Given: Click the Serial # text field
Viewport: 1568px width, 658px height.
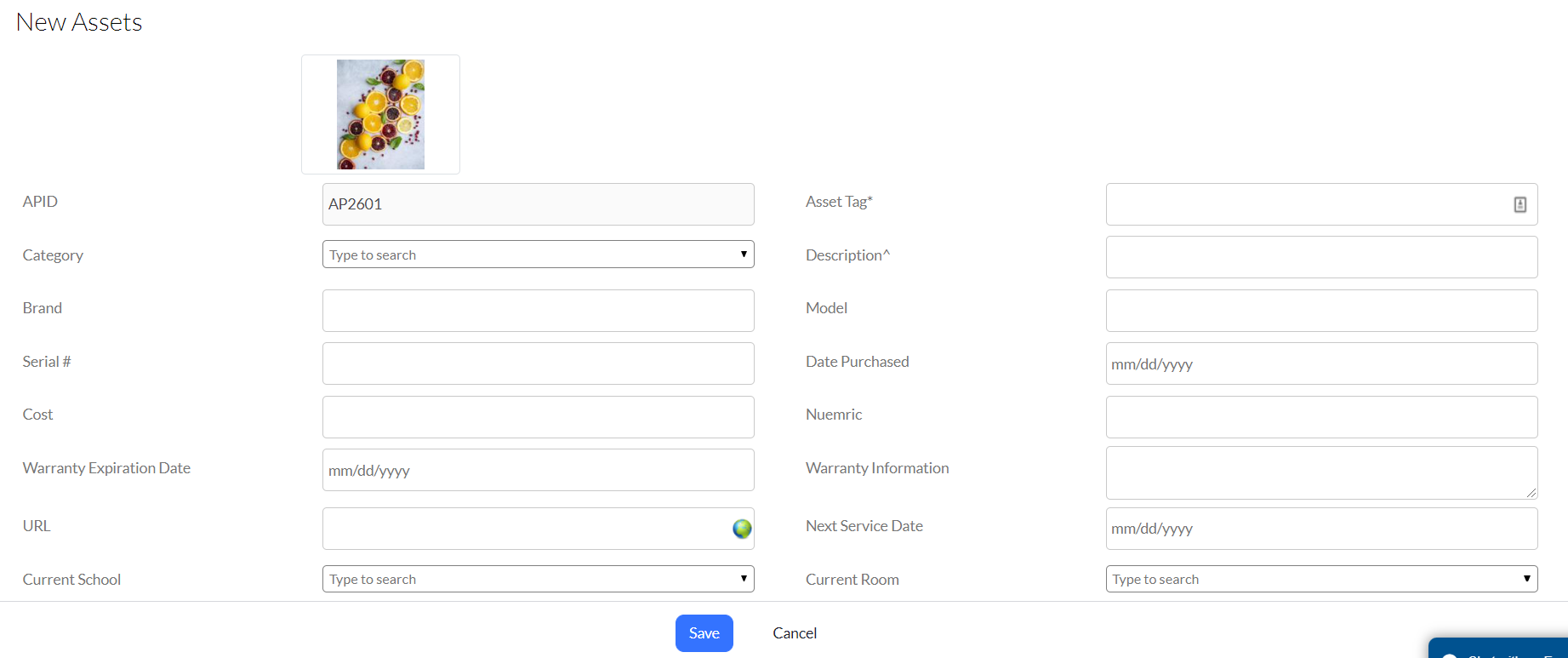Looking at the screenshot, I should pos(538,363).
